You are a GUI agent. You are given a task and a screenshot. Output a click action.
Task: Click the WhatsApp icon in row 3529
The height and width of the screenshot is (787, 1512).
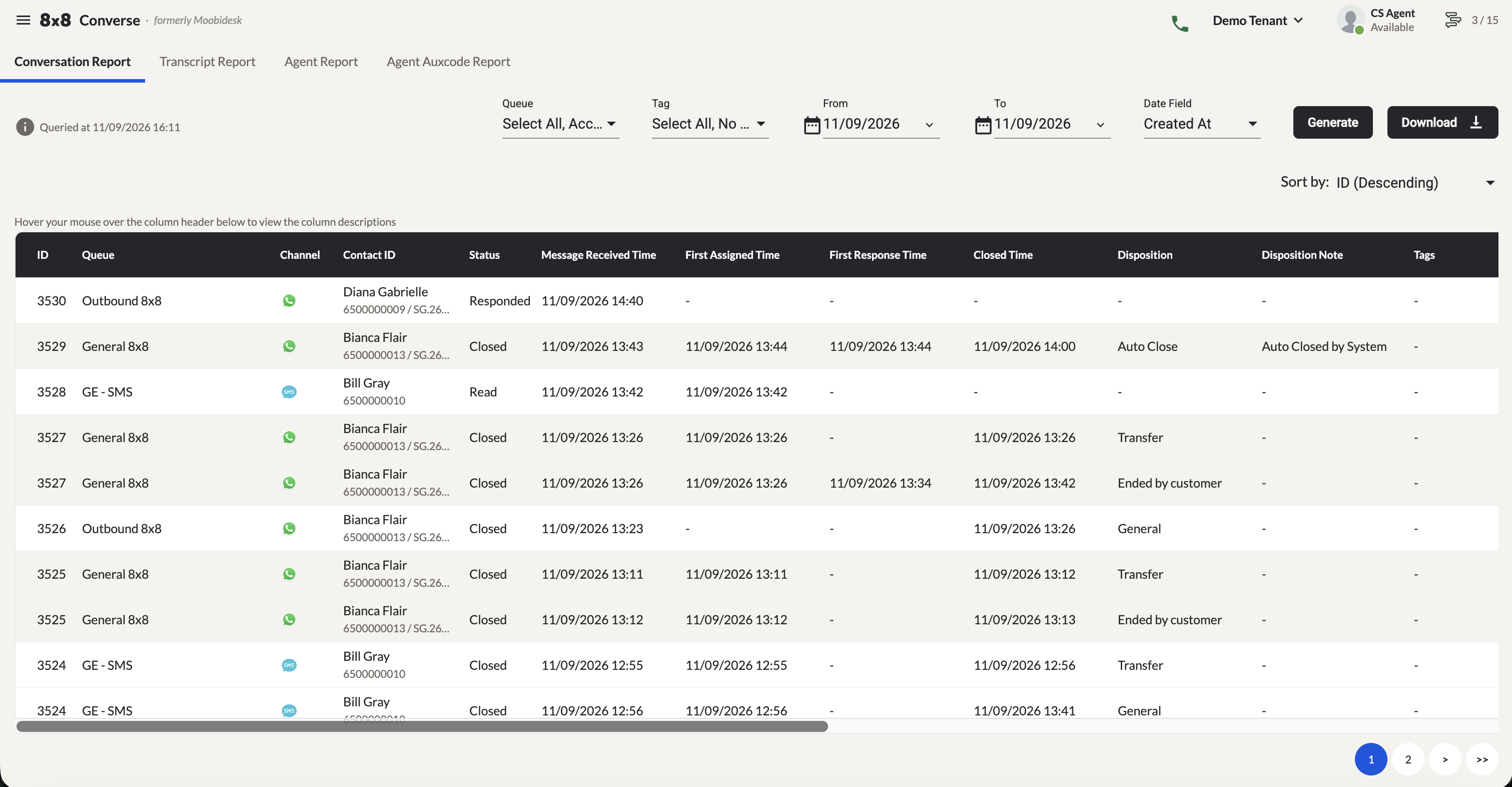(289, 346)
